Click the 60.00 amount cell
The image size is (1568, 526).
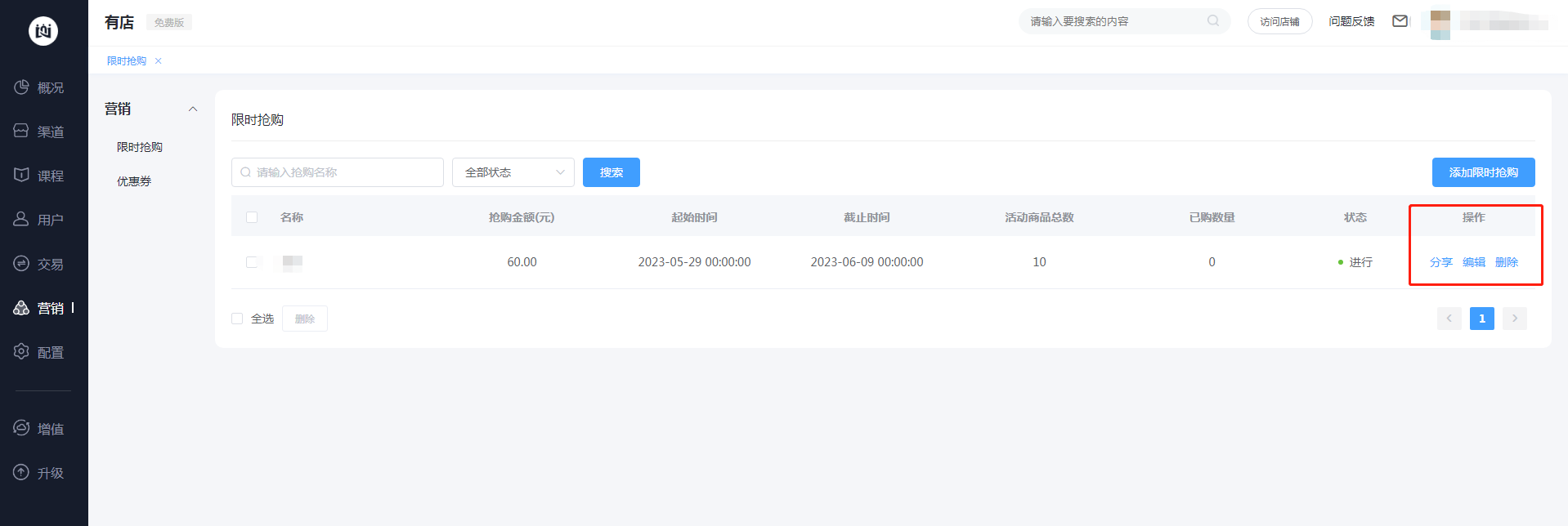[522, 262]
